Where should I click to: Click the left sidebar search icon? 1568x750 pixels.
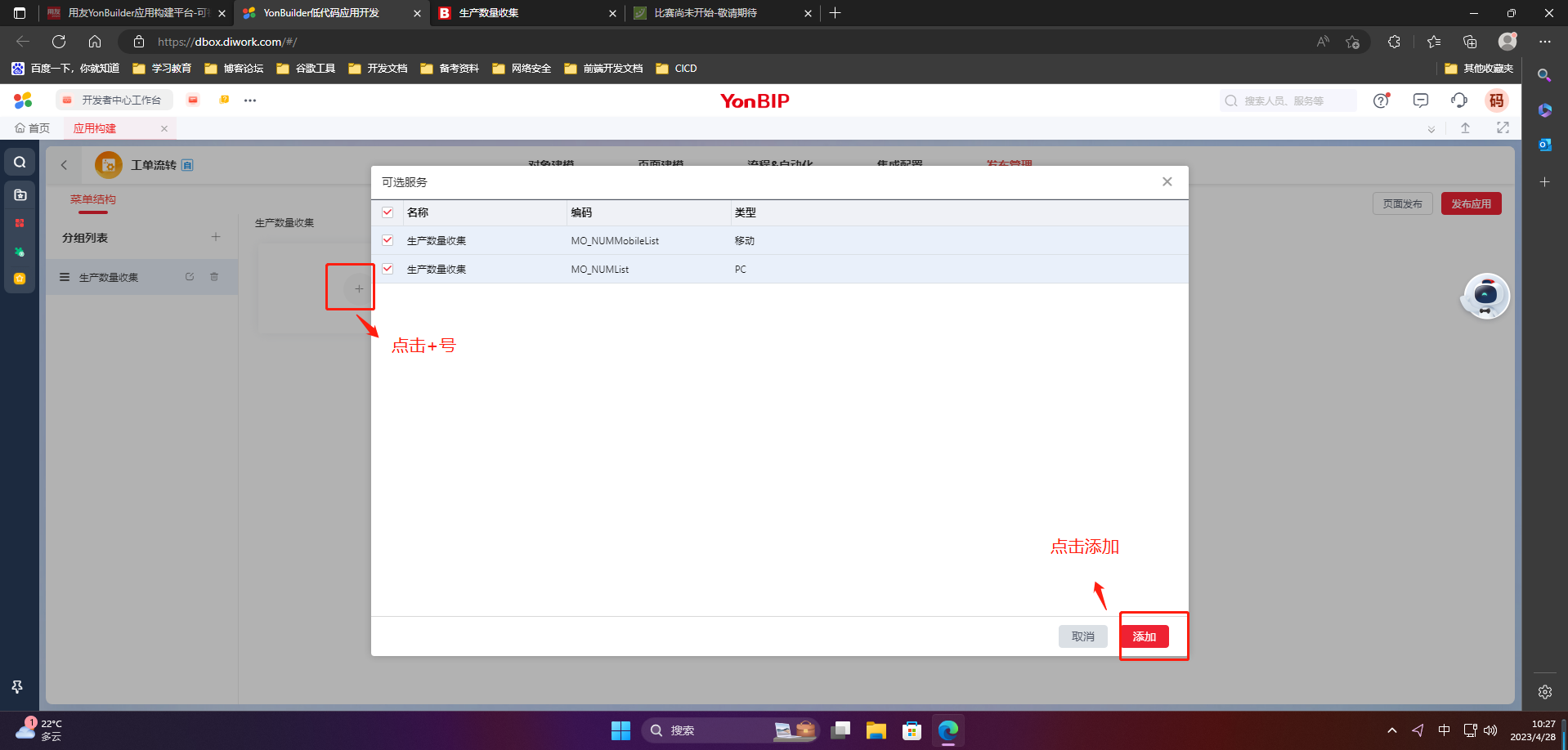(x=20, y=163)
